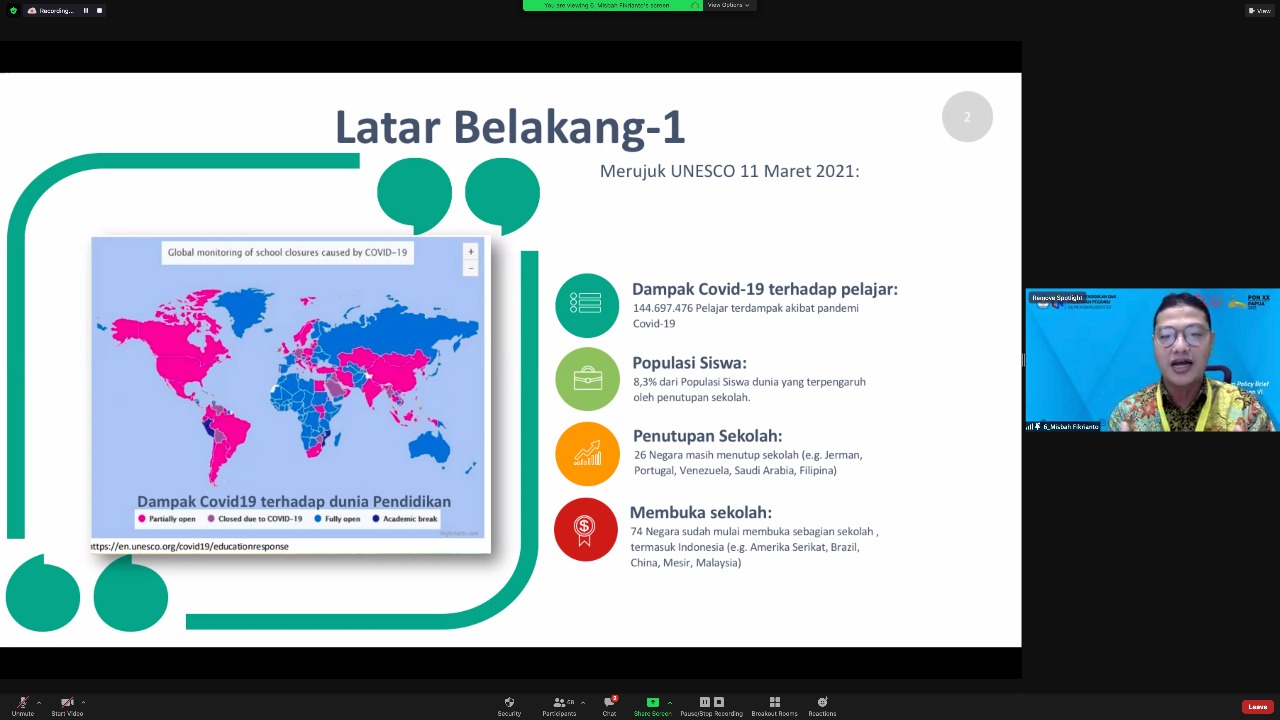Click the Penutupan Sekolah heading
The image size is (1280, 720).
pos(708,436)
